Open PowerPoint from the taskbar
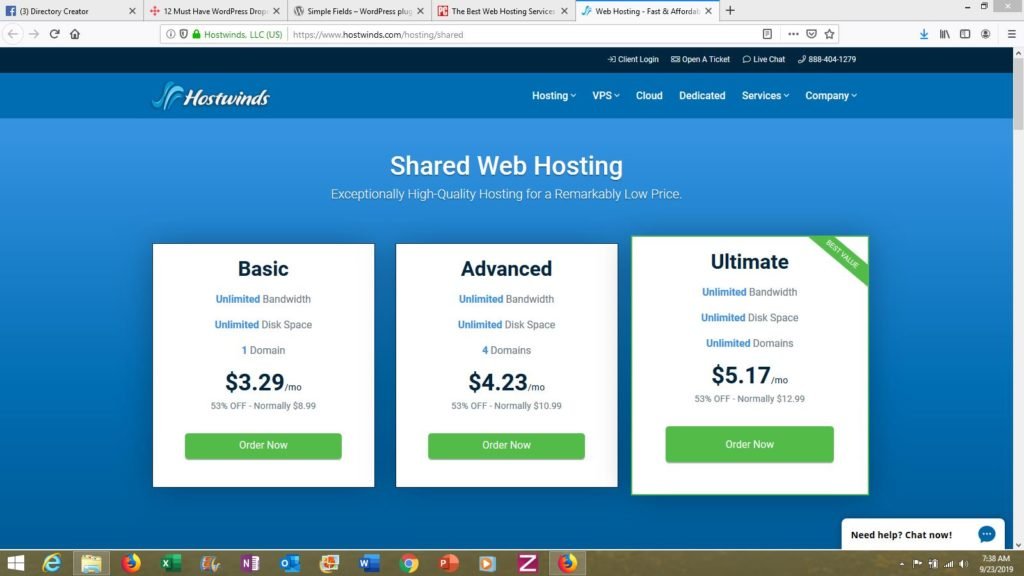 (449, 563)
